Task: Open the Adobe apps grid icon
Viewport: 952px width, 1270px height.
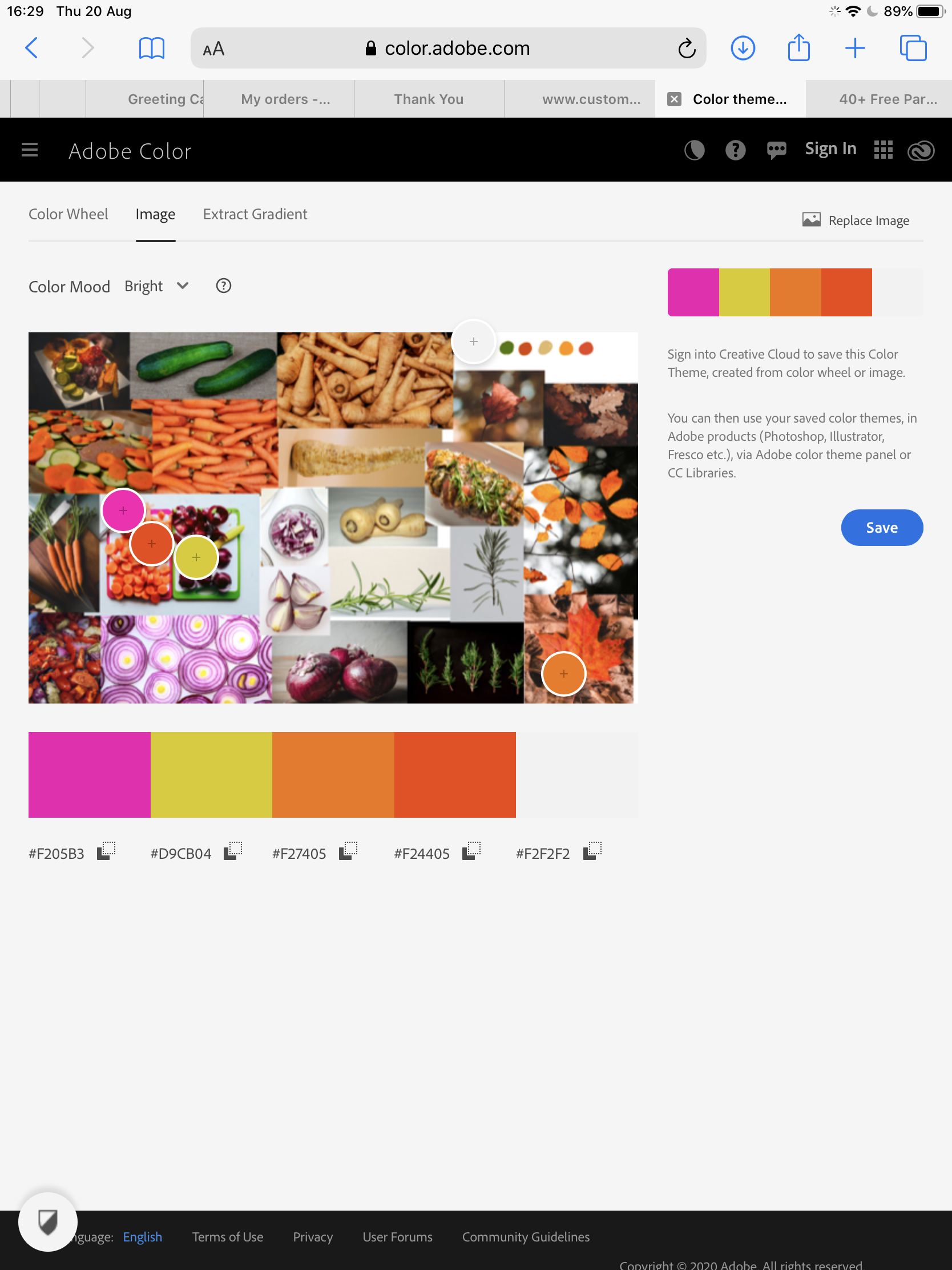Action: pos(883,150)
